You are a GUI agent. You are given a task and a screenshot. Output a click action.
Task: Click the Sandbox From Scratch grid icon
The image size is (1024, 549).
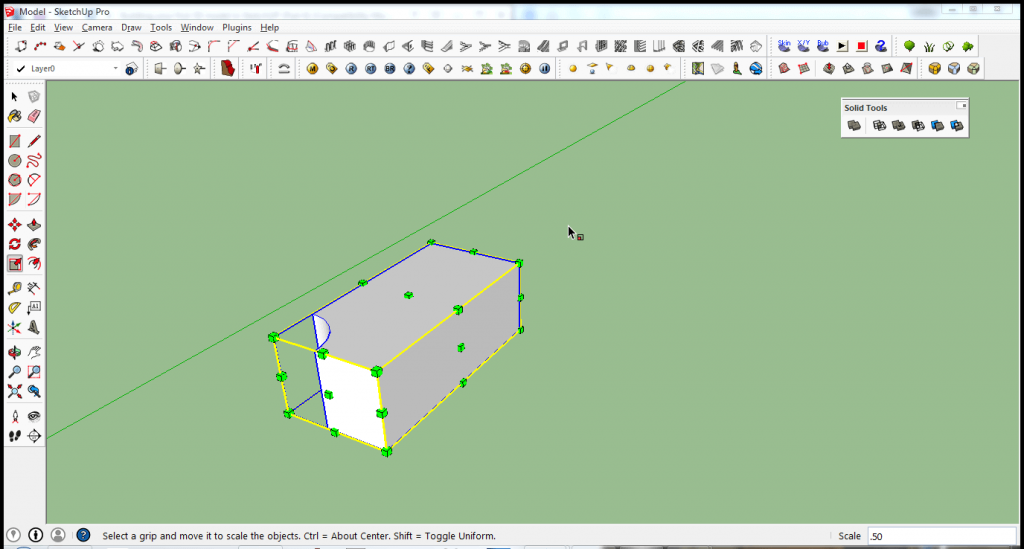pyautogui.click(x=803, y=69)
